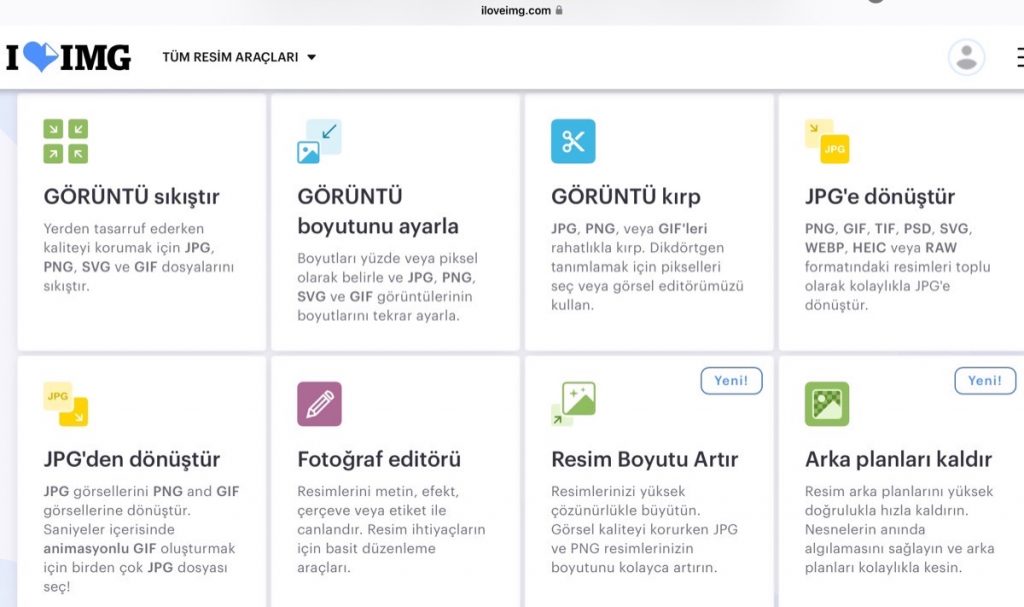Image resolution: width=1024 pixels, height=607 pixels.
Task: Go to home via iLoveIMG logo
Action: 68,57
